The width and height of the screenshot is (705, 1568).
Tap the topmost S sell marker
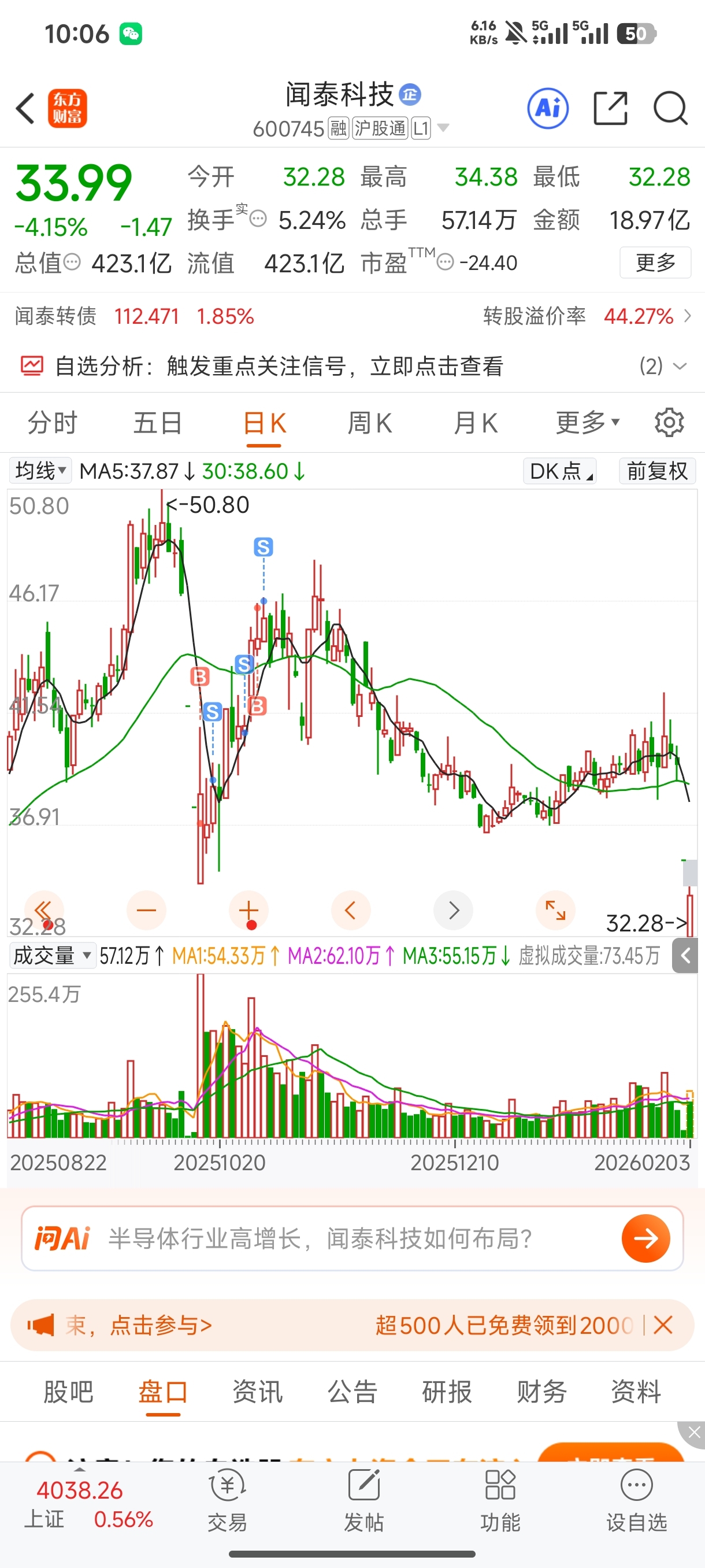(x=264, y=547)
